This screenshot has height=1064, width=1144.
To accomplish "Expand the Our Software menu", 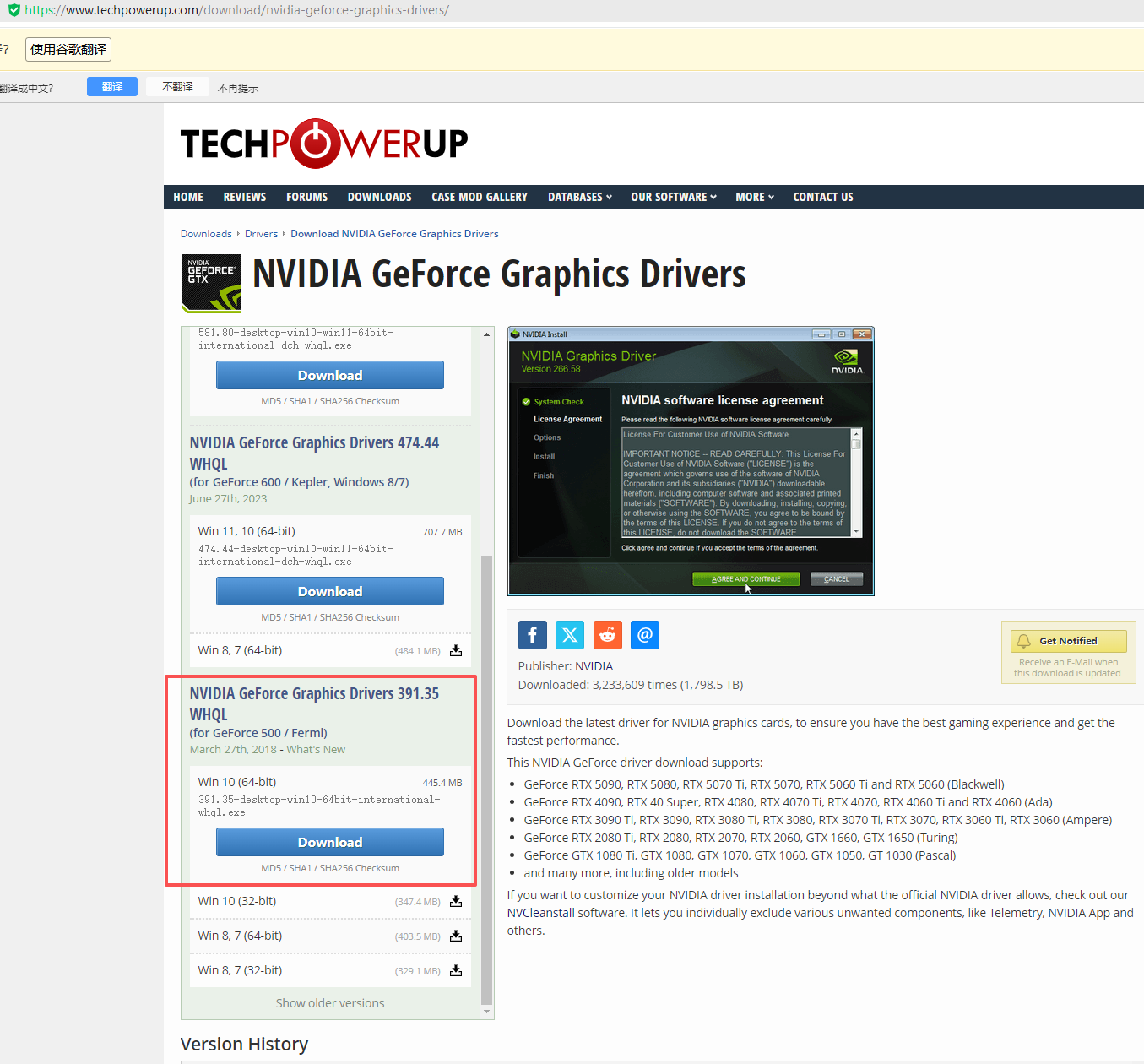I will point(673,197).
